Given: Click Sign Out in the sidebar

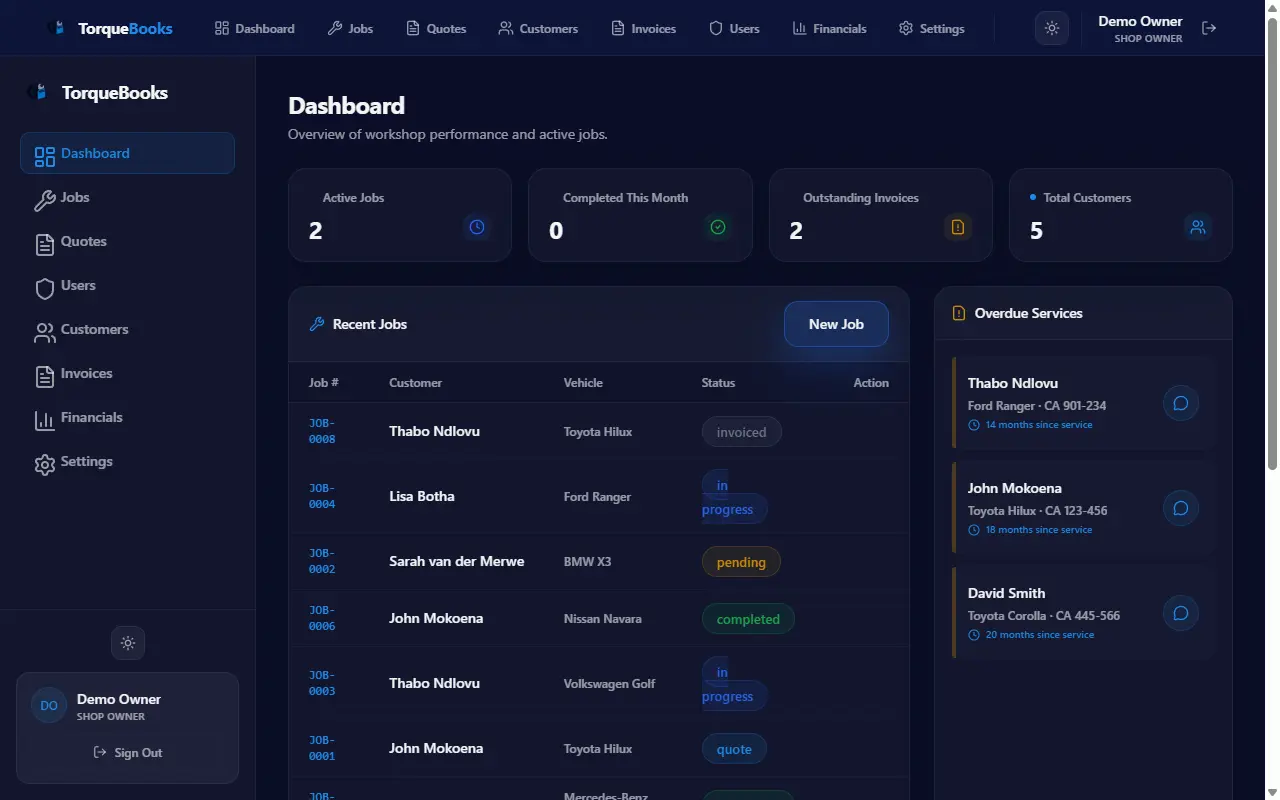Looking at the screenshot, I should [128, 752].
